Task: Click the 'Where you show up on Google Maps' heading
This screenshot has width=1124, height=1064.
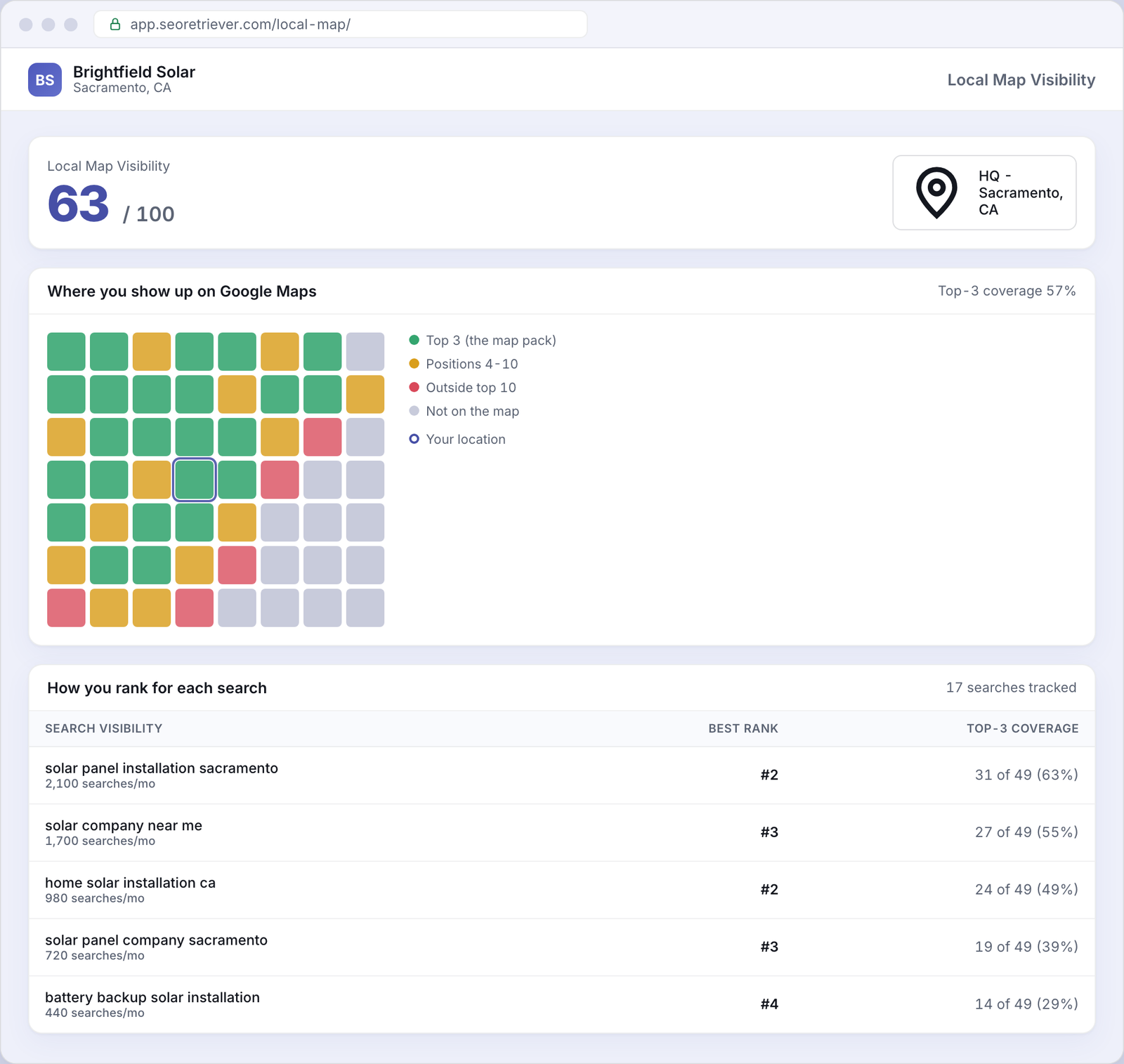Action: pos(182,291)
